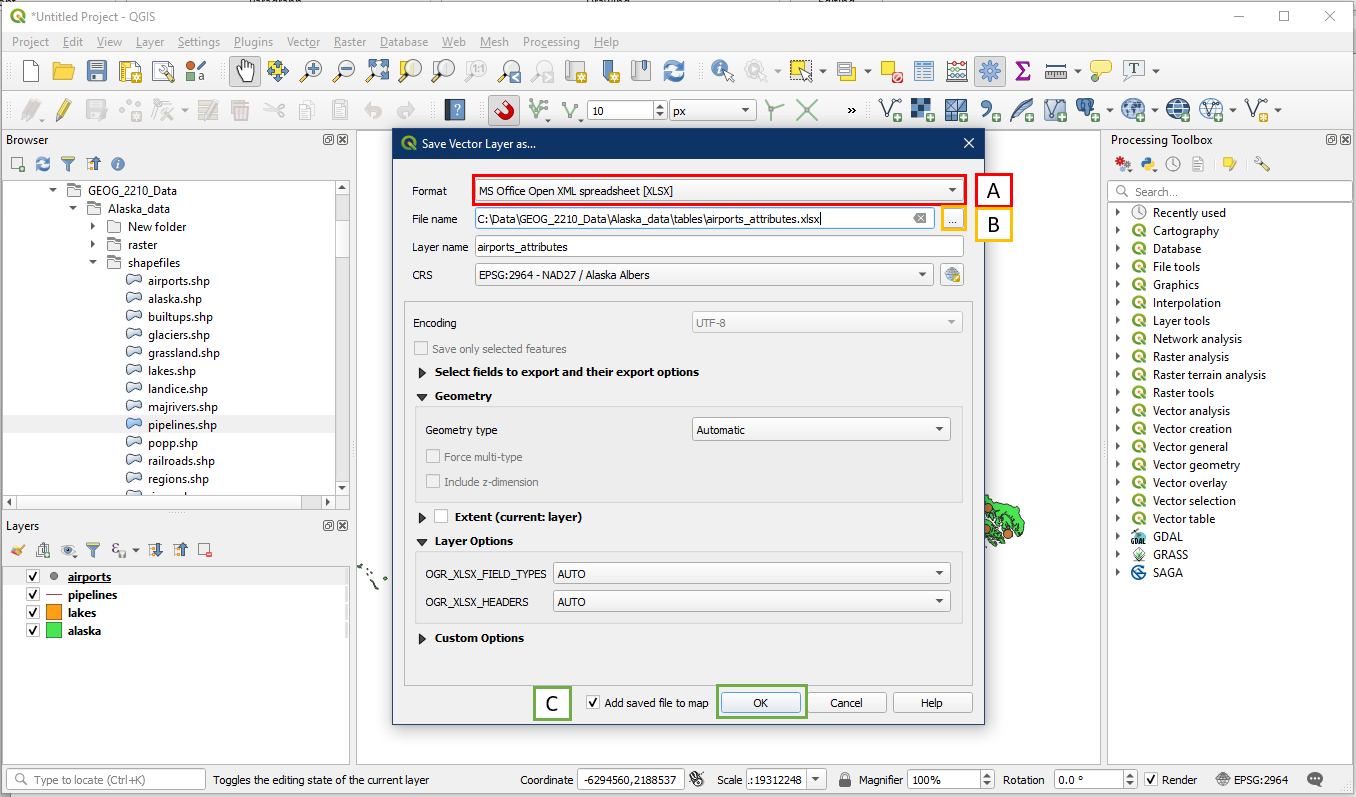Screen dimensions: 1356x797
Task: Click the Select CRS globe button
Action: [x=951, y=275]
